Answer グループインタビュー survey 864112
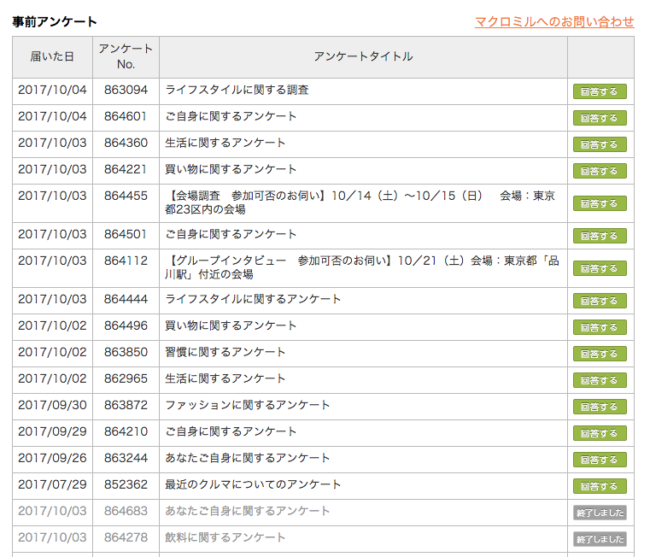The height and width of the screenshot is (557, 650). (599, 268)
